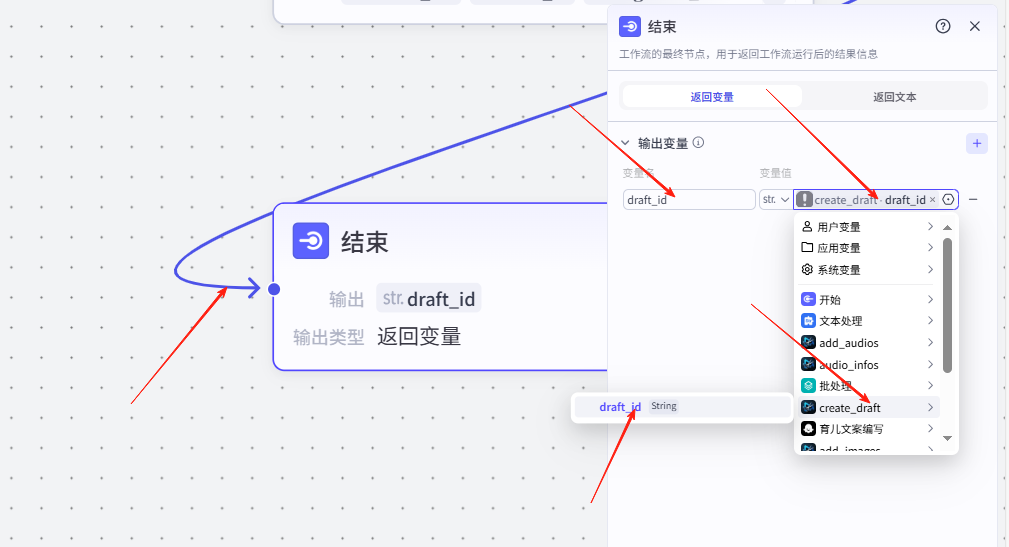Open the str. type dropdown
The width and height of the screenshot is (1009, 547).
point(776,200)
